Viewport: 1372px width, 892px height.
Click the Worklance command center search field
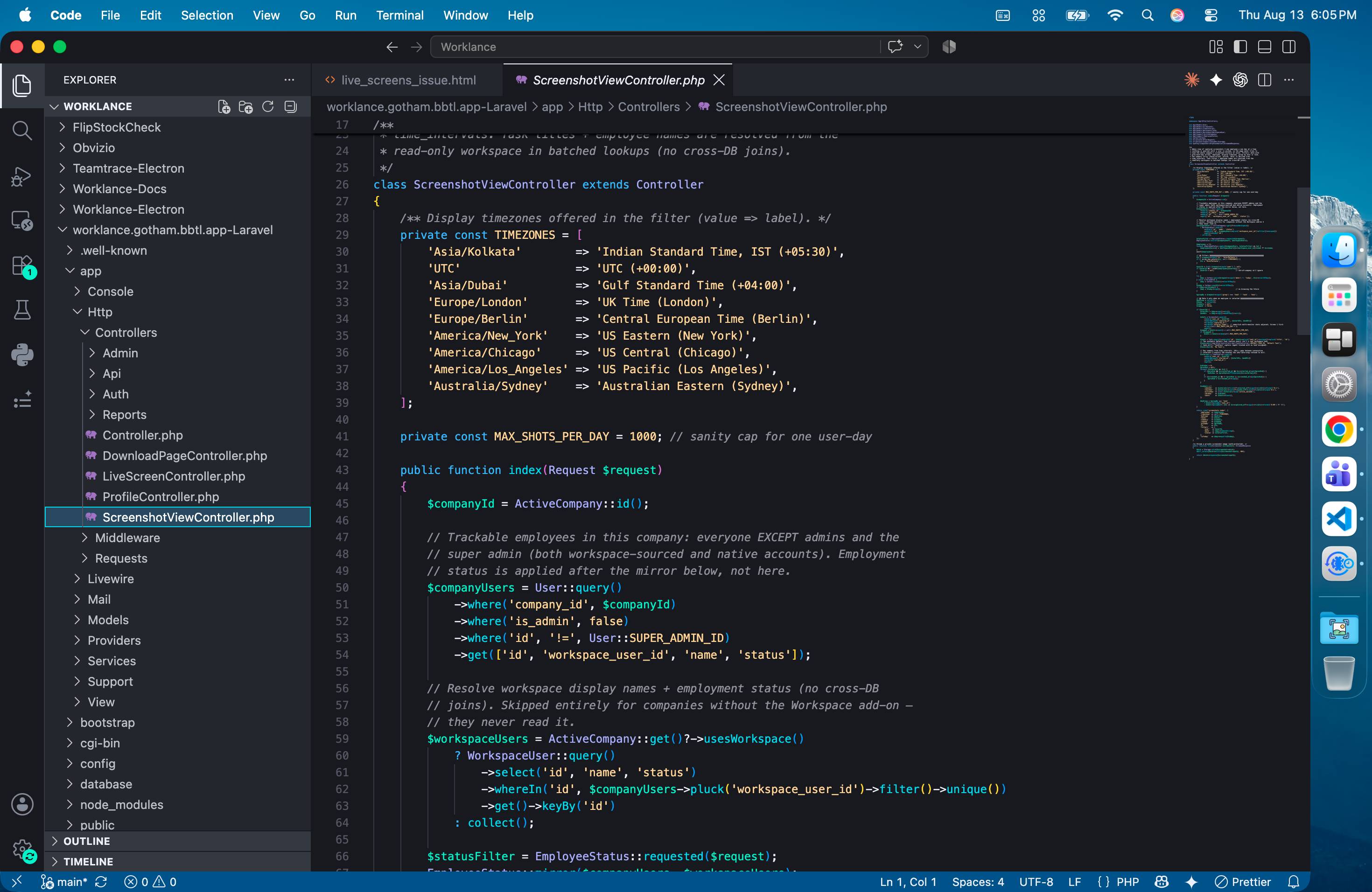[x=654, y=47]
